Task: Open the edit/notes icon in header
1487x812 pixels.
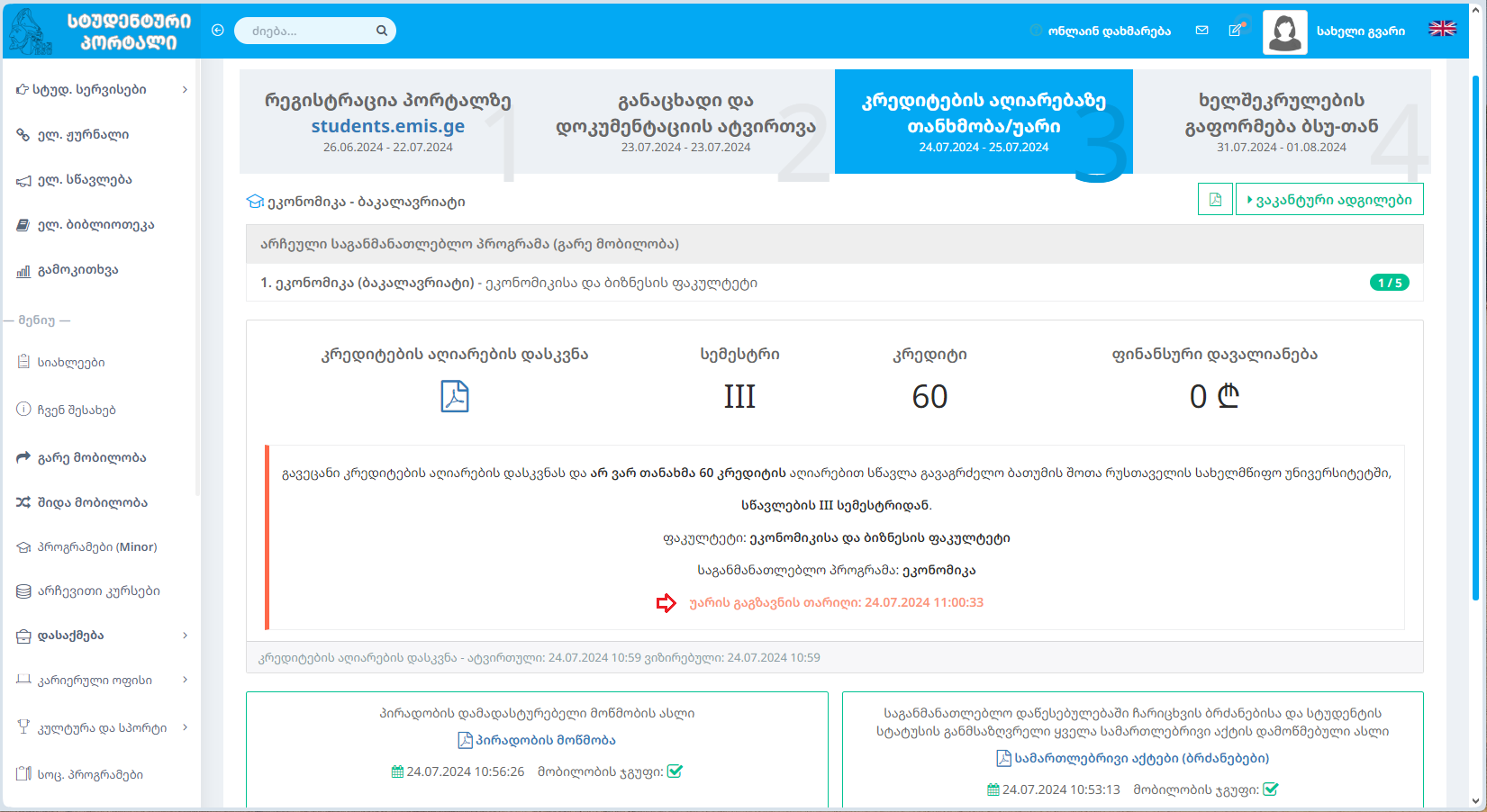Action: 1236,30
